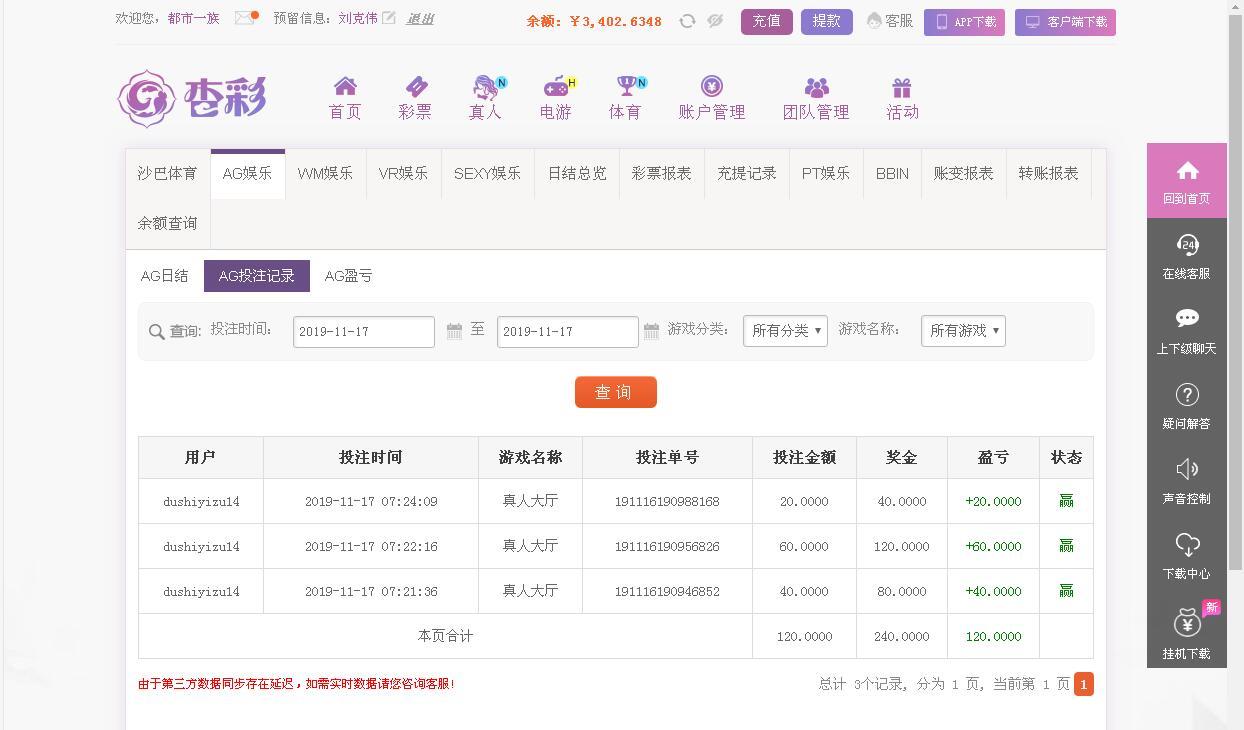Select the 账户管理 account management icon
The image size is (1244, 730).
[712, 97]
